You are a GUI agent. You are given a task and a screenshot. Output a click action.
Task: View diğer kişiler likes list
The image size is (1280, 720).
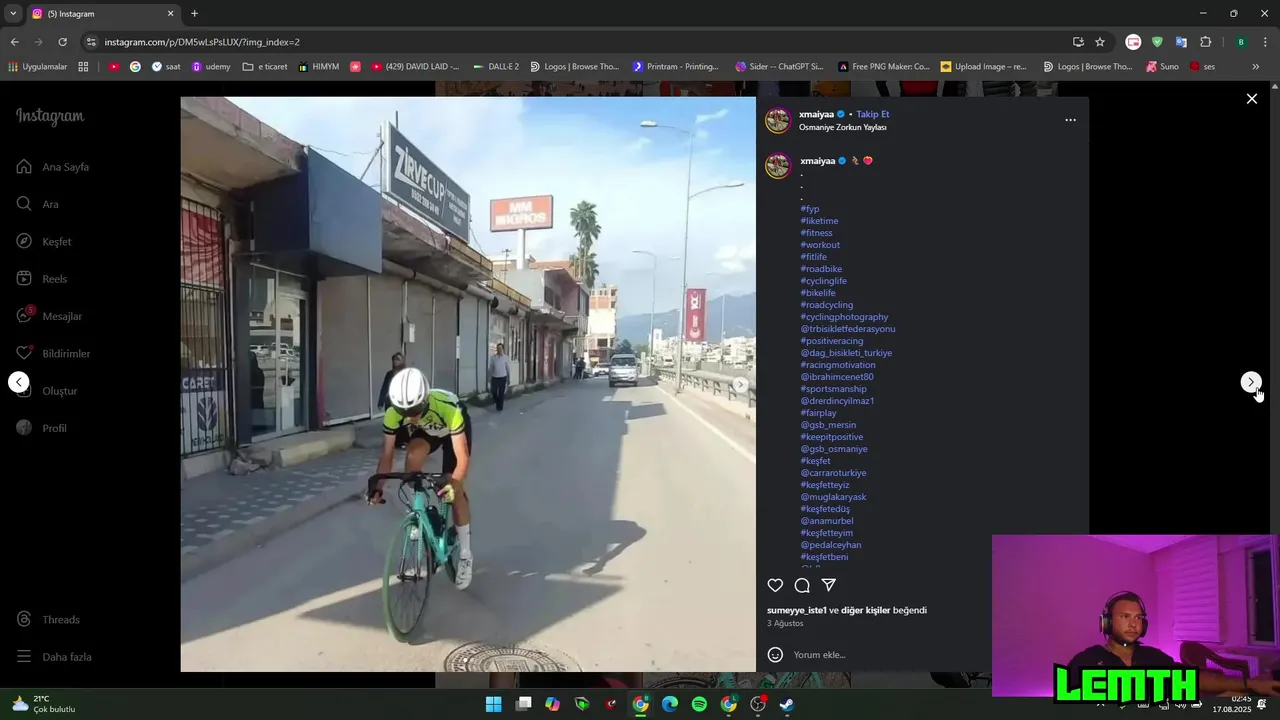click(x=865, y=610)
